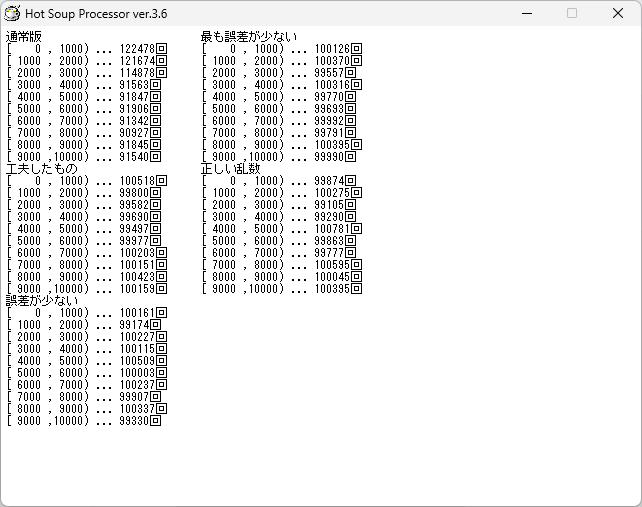This screenshot has height=507, width=642.
Task: Click the value 99800
Action: (x=134, y=192)
